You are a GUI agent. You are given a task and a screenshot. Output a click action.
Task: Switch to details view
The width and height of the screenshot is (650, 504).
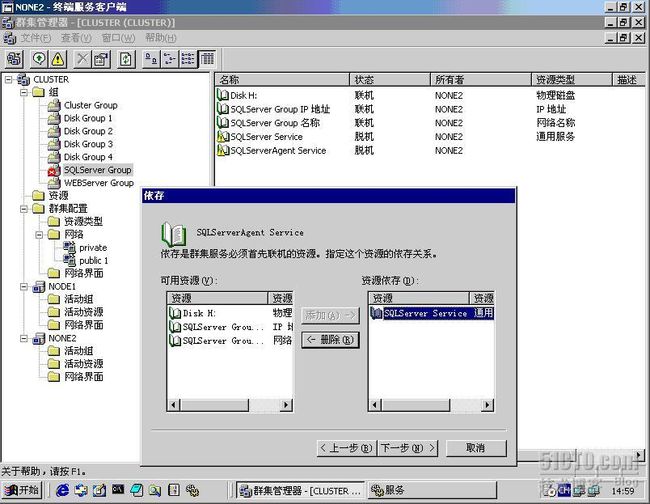point(207,59)
